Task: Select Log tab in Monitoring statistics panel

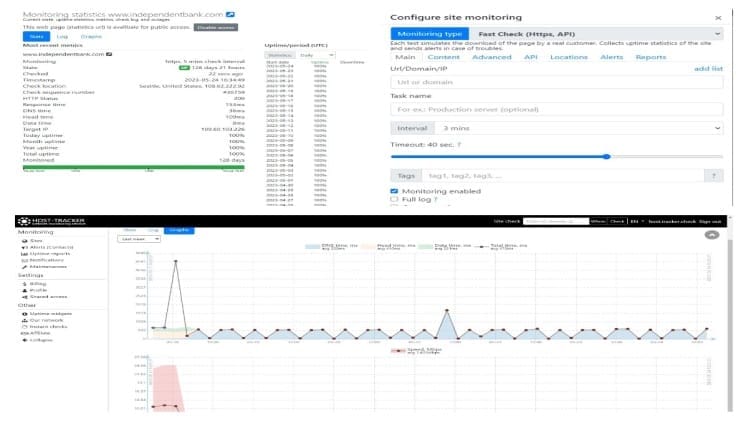Action: tap(62, 37)
